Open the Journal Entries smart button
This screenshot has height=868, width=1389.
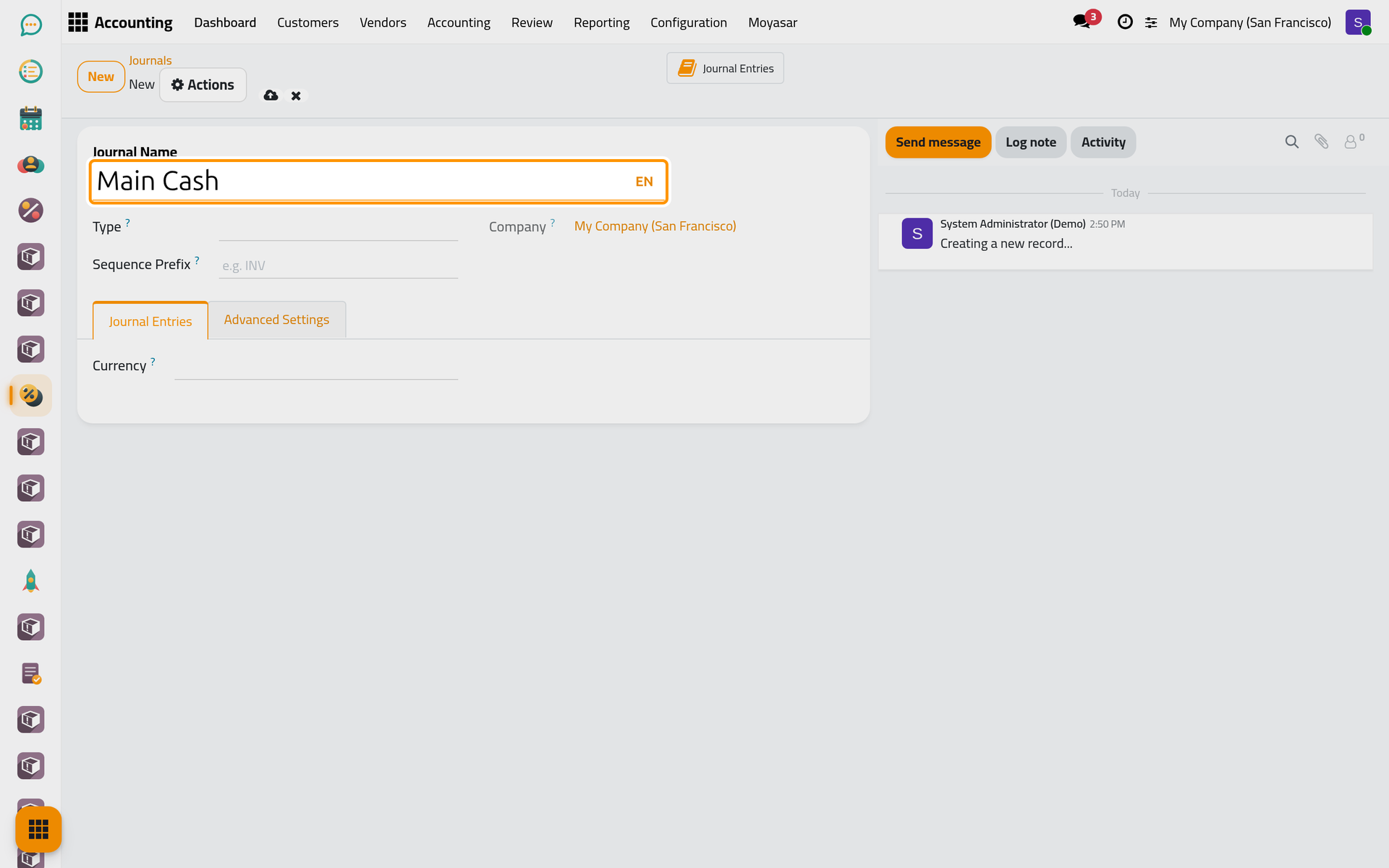point(725,68)
